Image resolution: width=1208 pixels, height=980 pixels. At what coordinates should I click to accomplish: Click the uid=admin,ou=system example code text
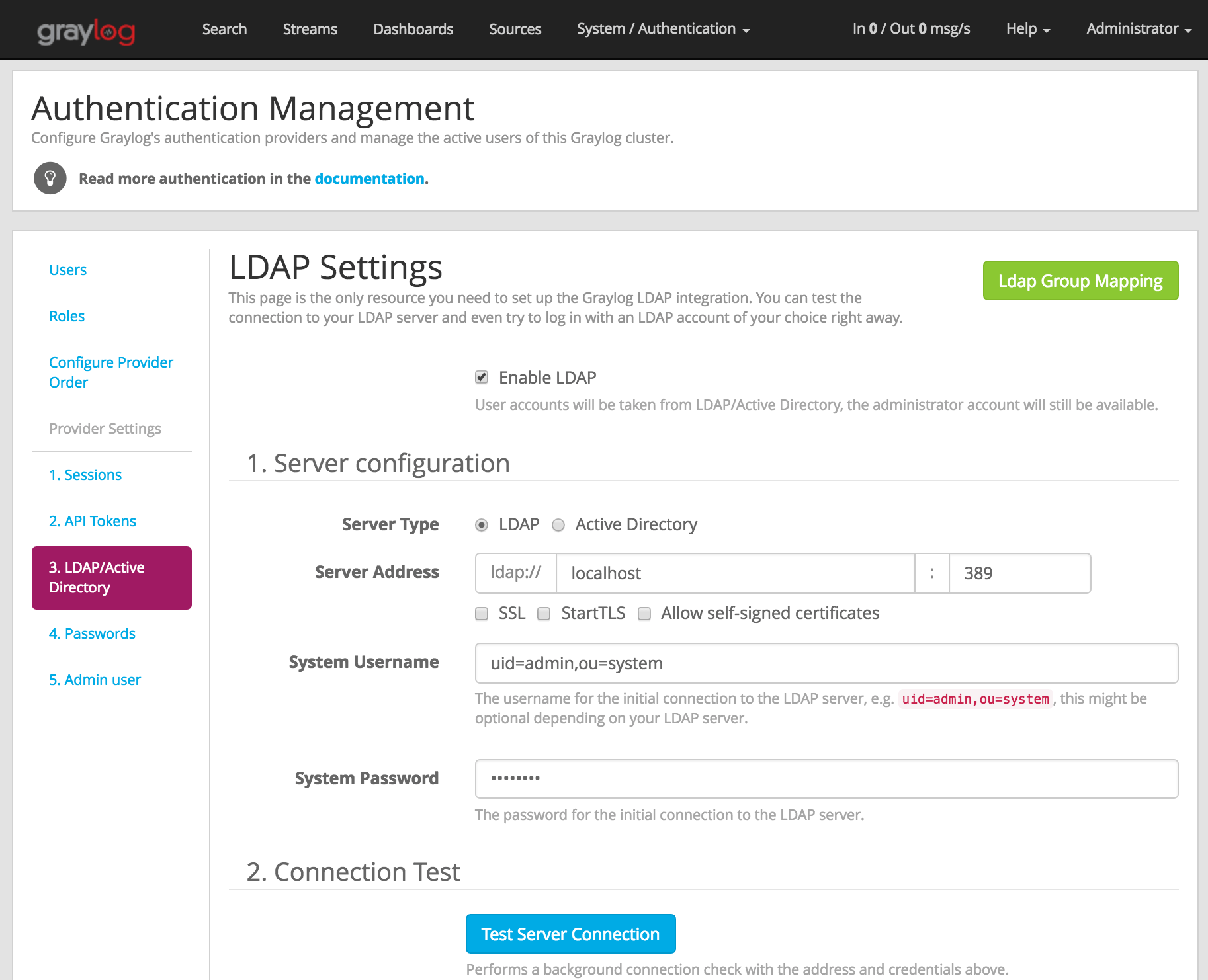pos(976,699)
